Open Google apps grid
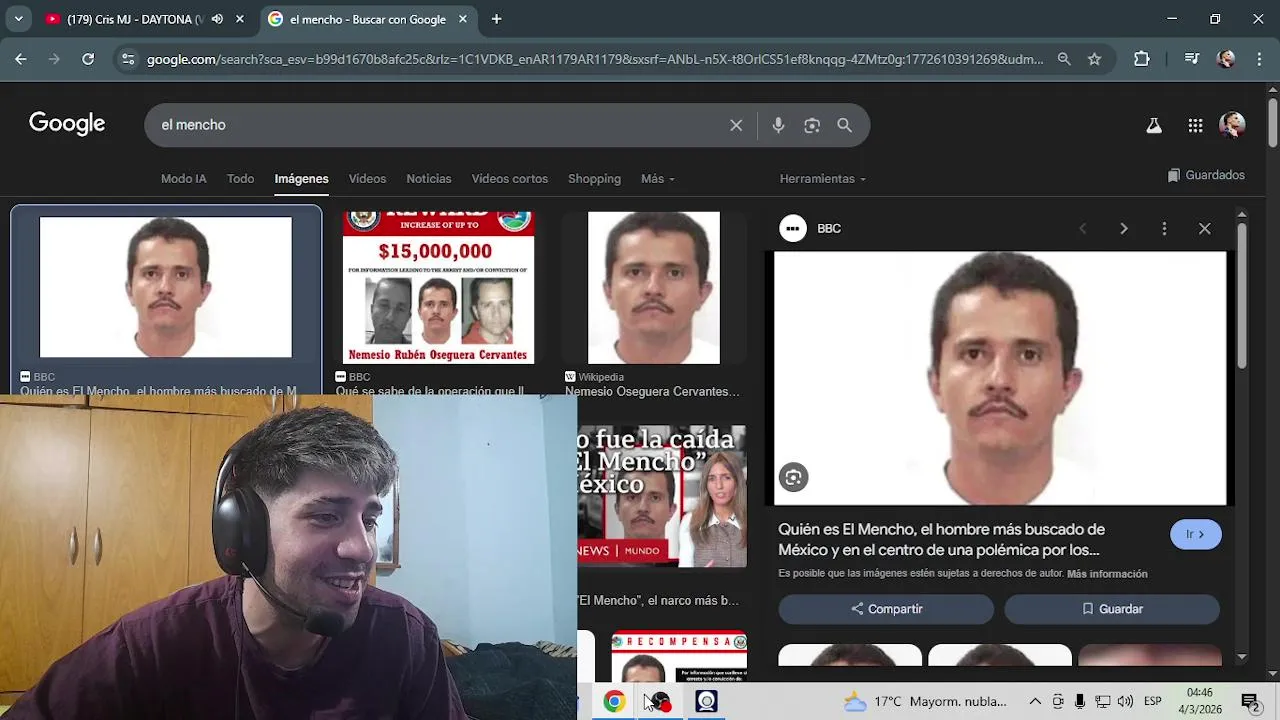The image size is (1280, 720). click(1195, 125)
